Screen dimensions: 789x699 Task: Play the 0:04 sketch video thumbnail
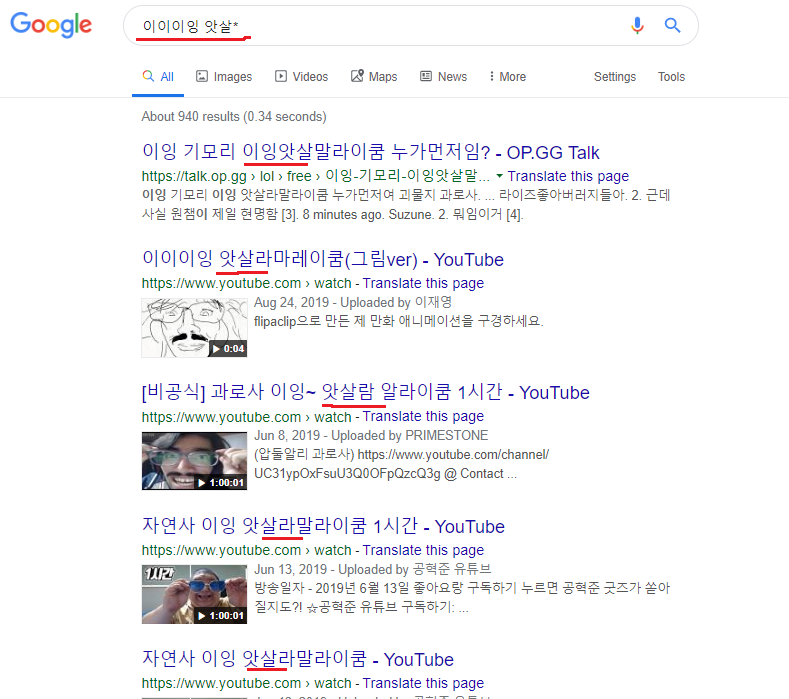[x=194, y=328]
